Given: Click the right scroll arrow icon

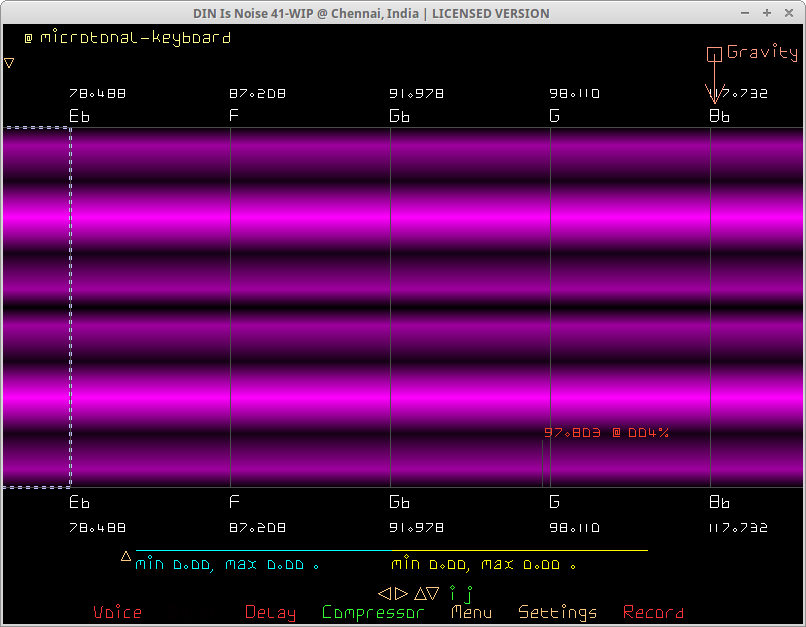Looking at the screenshot, I should point(401,593).
